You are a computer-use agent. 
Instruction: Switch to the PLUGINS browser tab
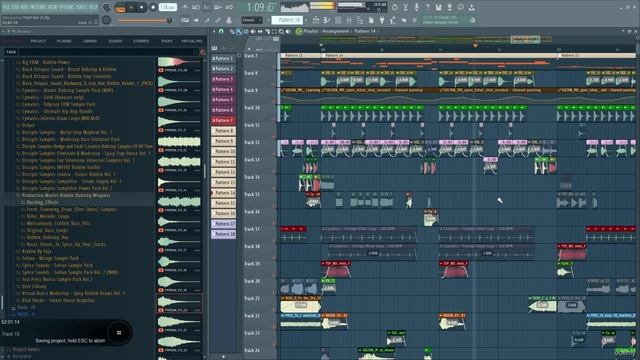click(x=64, y=41)
